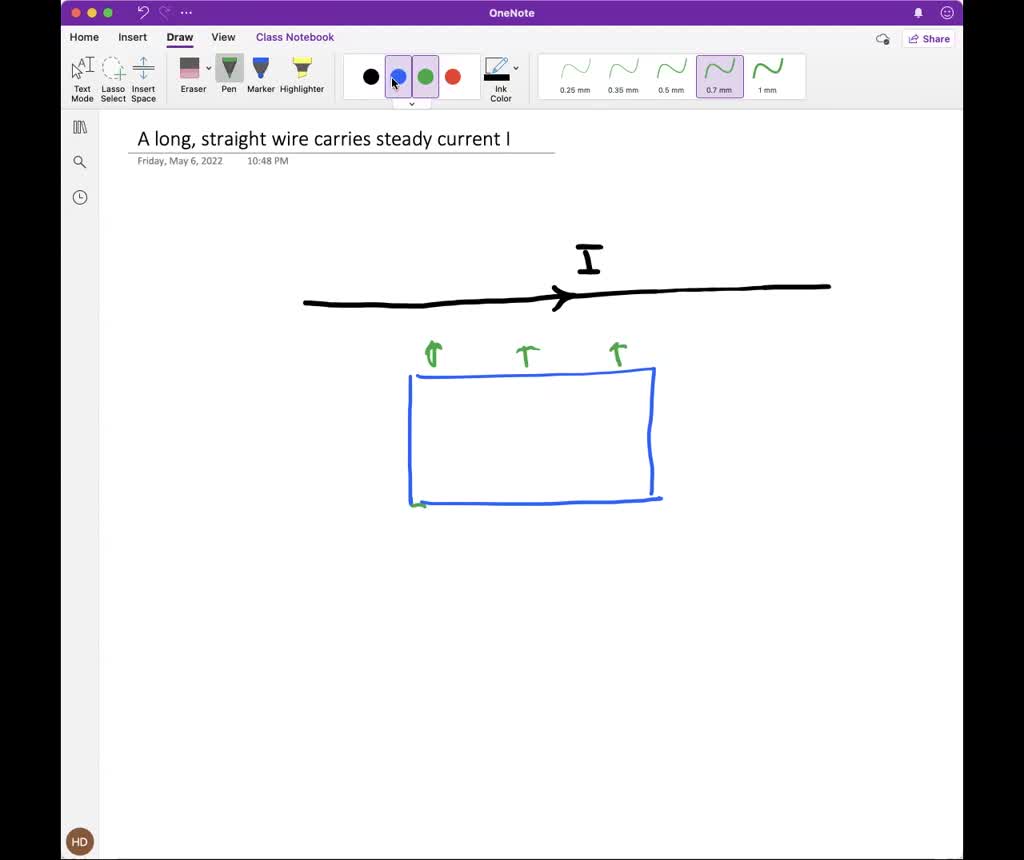Image resolution: width=1024 pixels, height=860 pixels.
Task: Select the 0.25 mm stroke thickness
Action: click(x=575, y=77)
